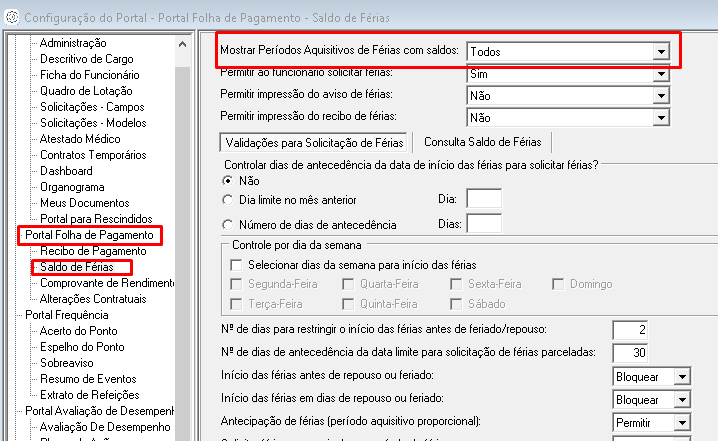Open 'Permitir impressão do aviso de férias' dropdown
The height and width of the screenshot is (441, 718).
659,96
